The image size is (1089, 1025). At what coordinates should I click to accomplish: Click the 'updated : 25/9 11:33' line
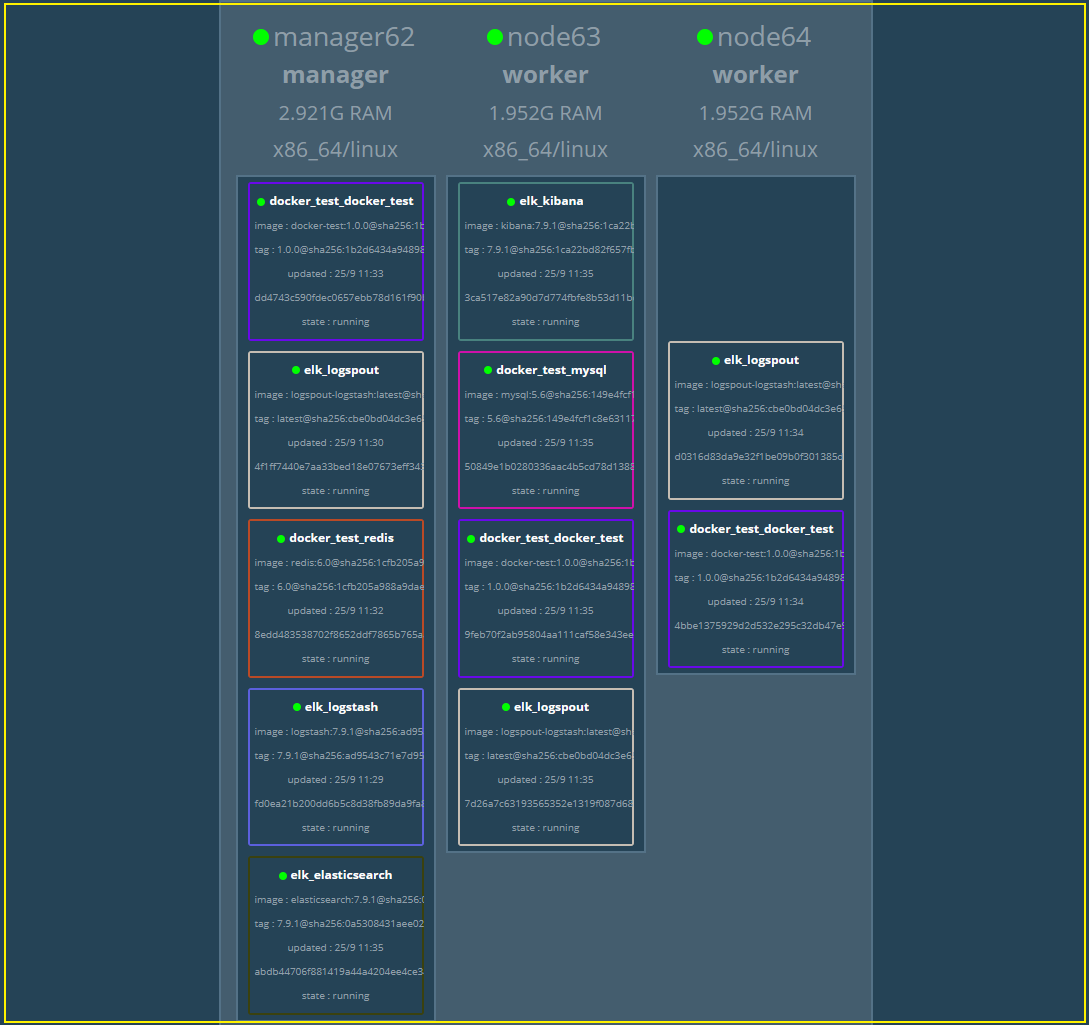(x=335, y=274)
